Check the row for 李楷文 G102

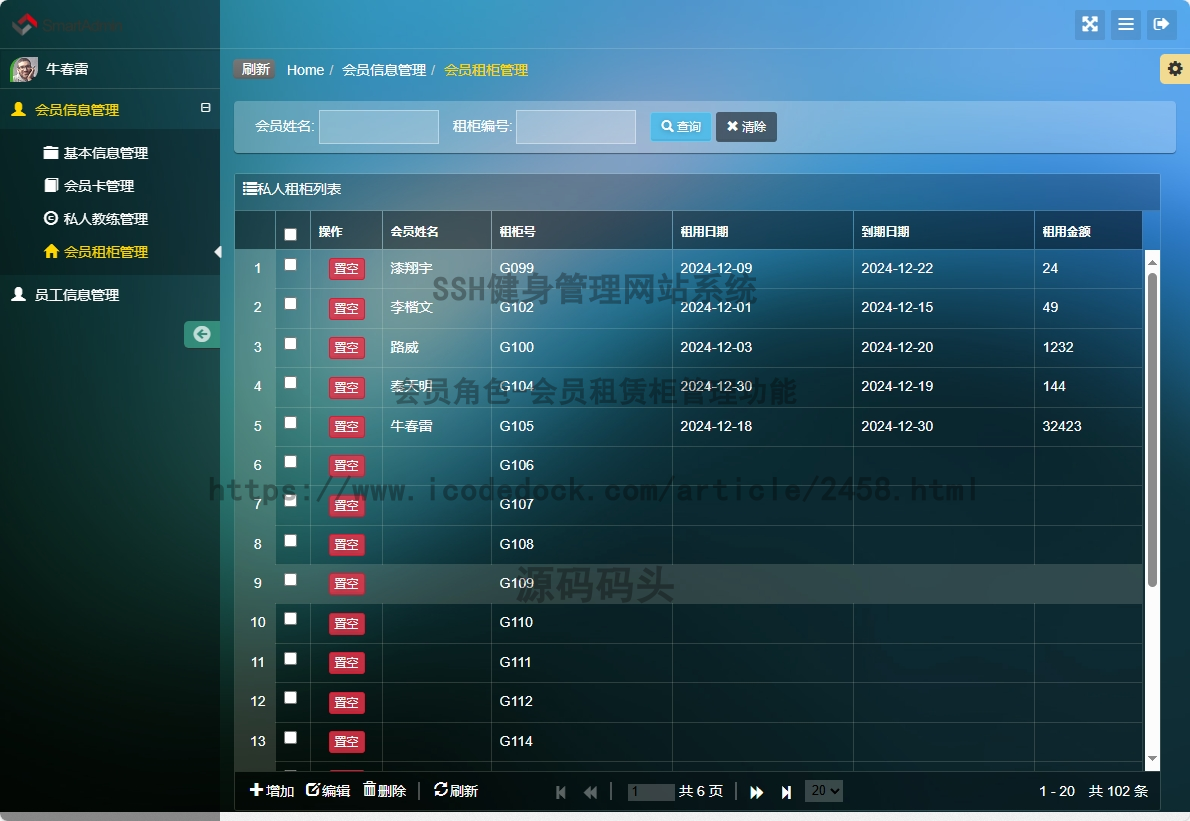(290, 304)
